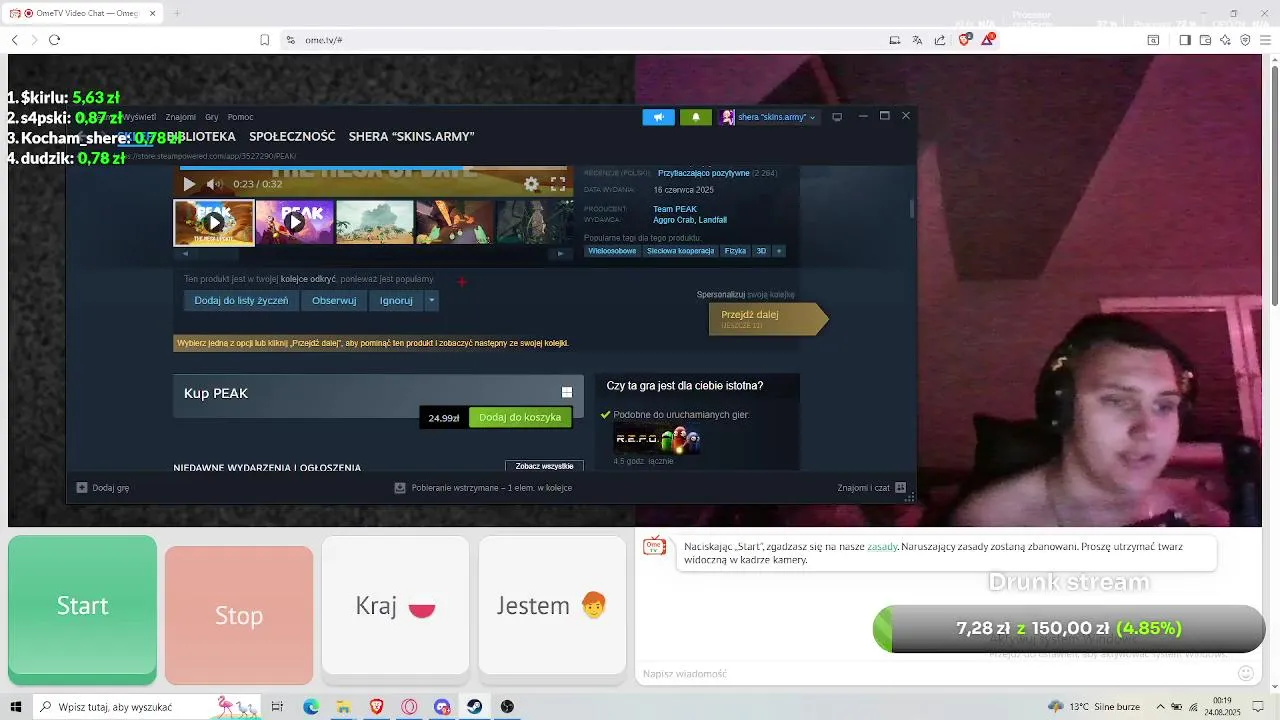
Task: Select second purple PEAK trailer thumbnail
Action: 294,222
